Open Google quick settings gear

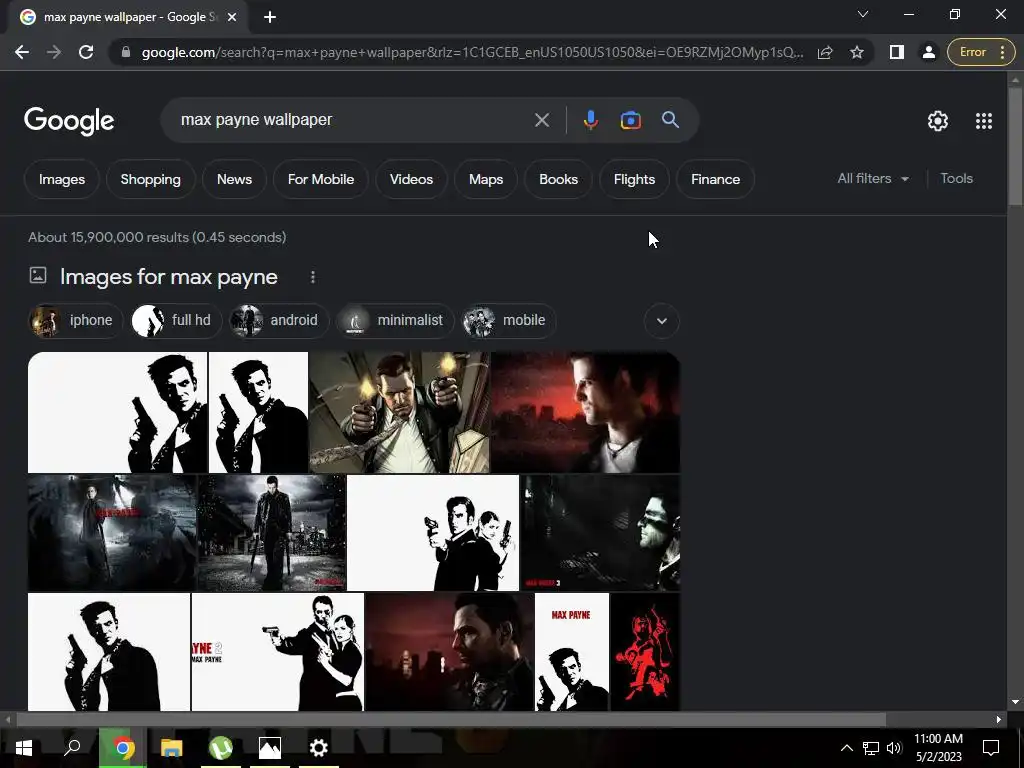click(938, 121)
